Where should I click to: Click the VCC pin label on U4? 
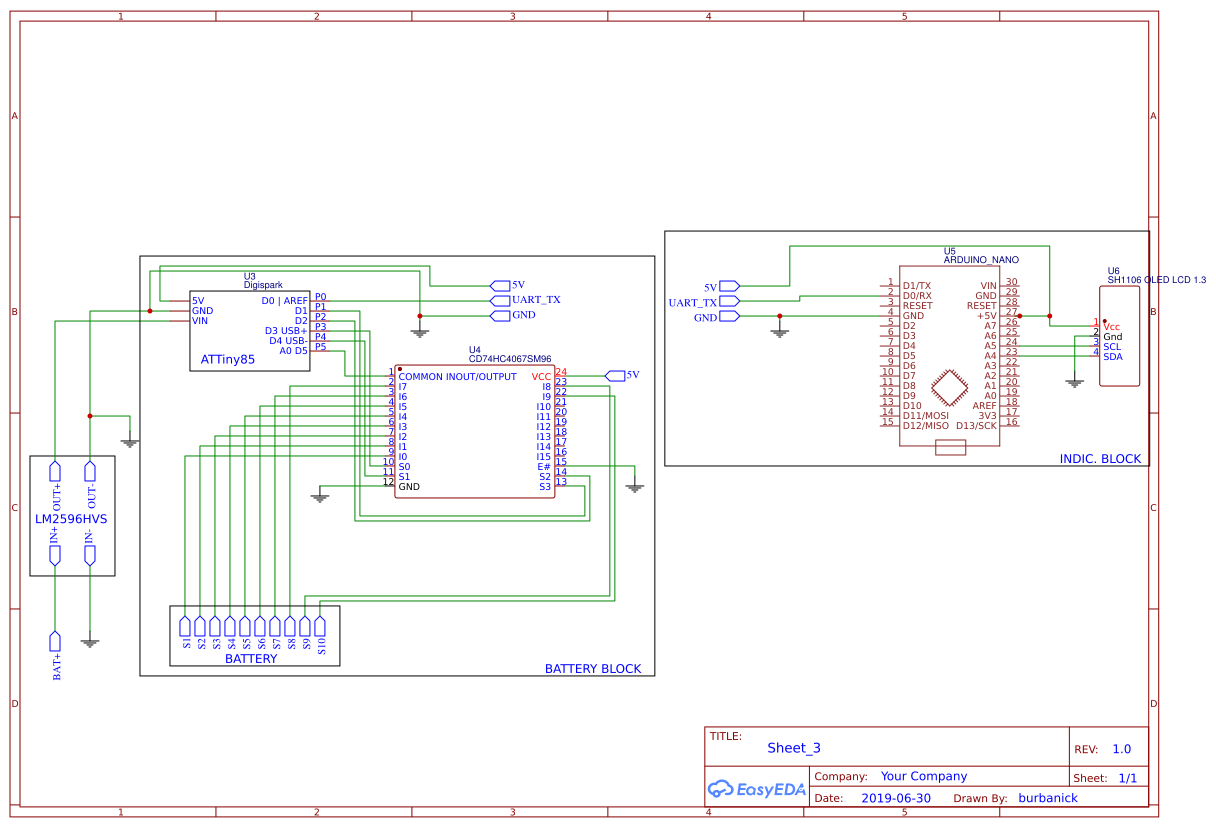540,377
